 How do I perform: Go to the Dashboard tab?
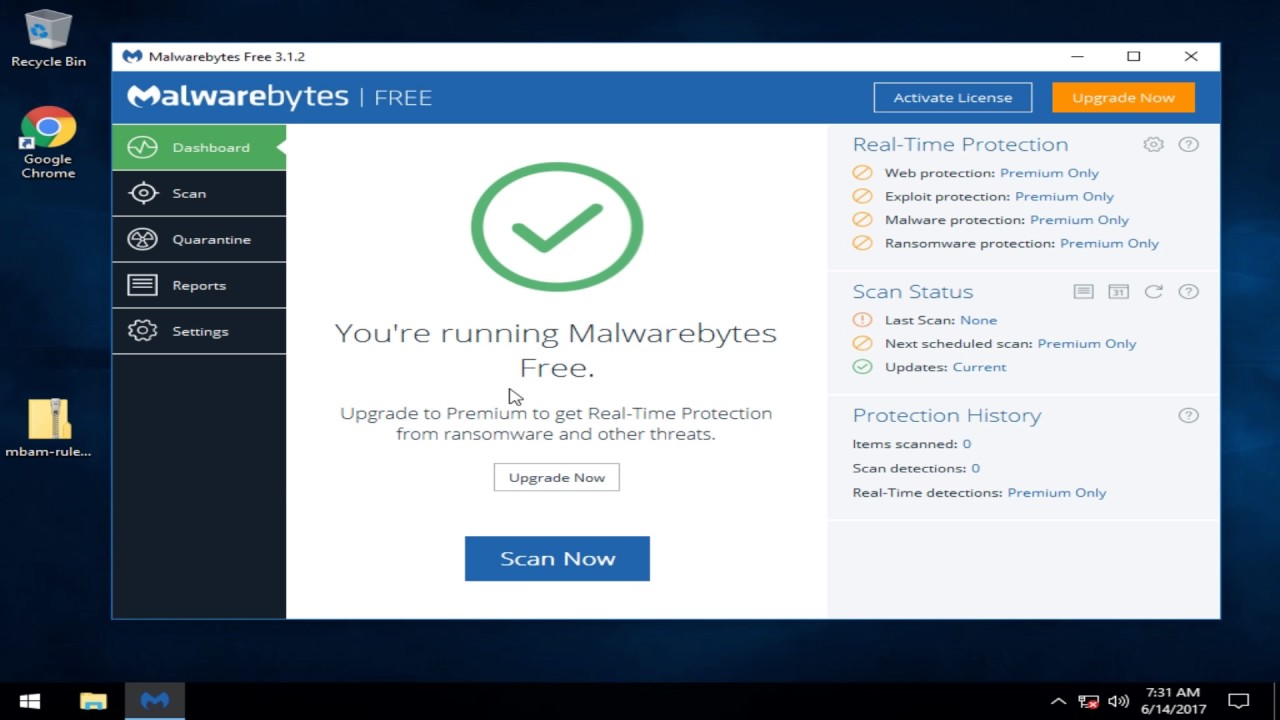pos(199,147)
